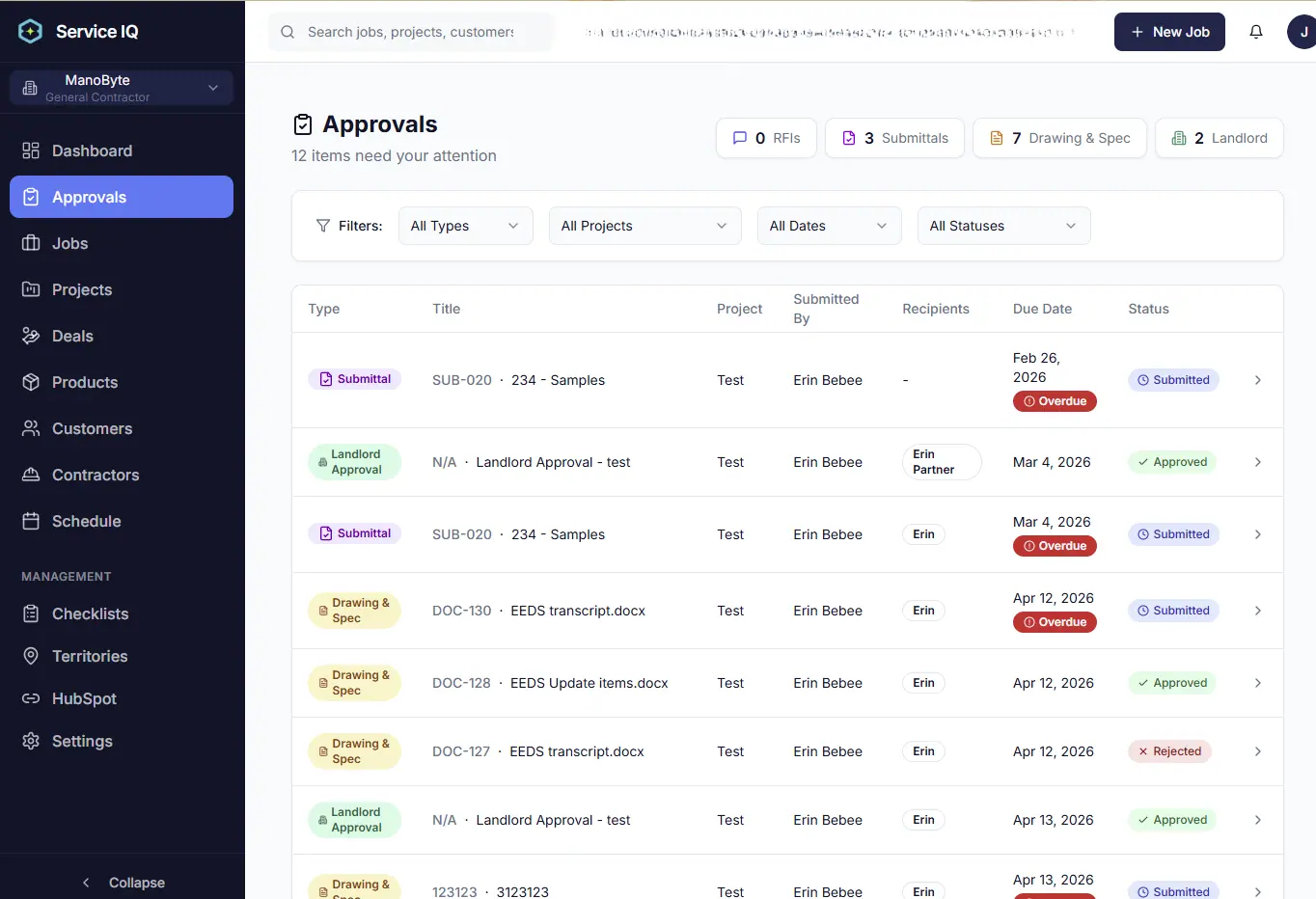Focus the search jobs, projects, customers field

pos(411,32)
